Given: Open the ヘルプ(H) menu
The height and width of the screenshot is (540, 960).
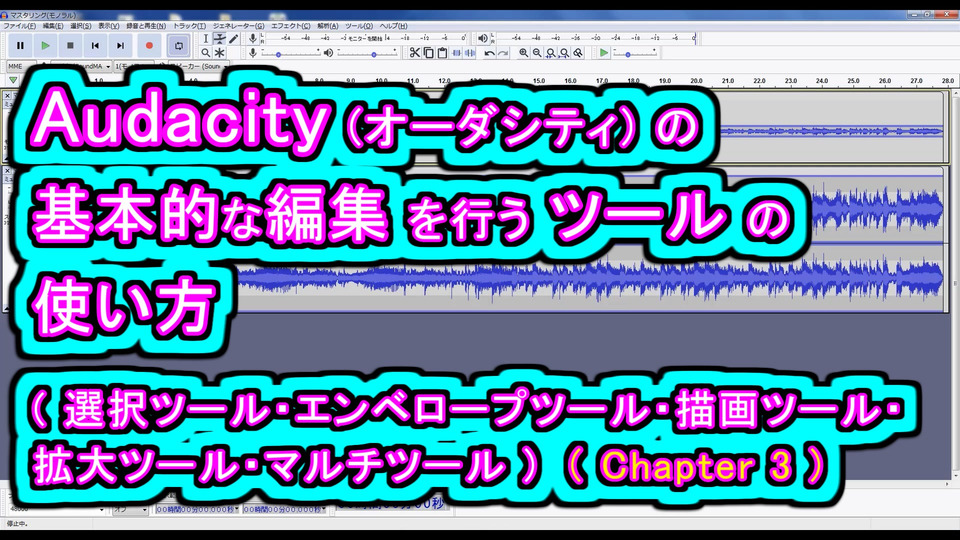Looking at the screenshot, I should coord(393,26).
